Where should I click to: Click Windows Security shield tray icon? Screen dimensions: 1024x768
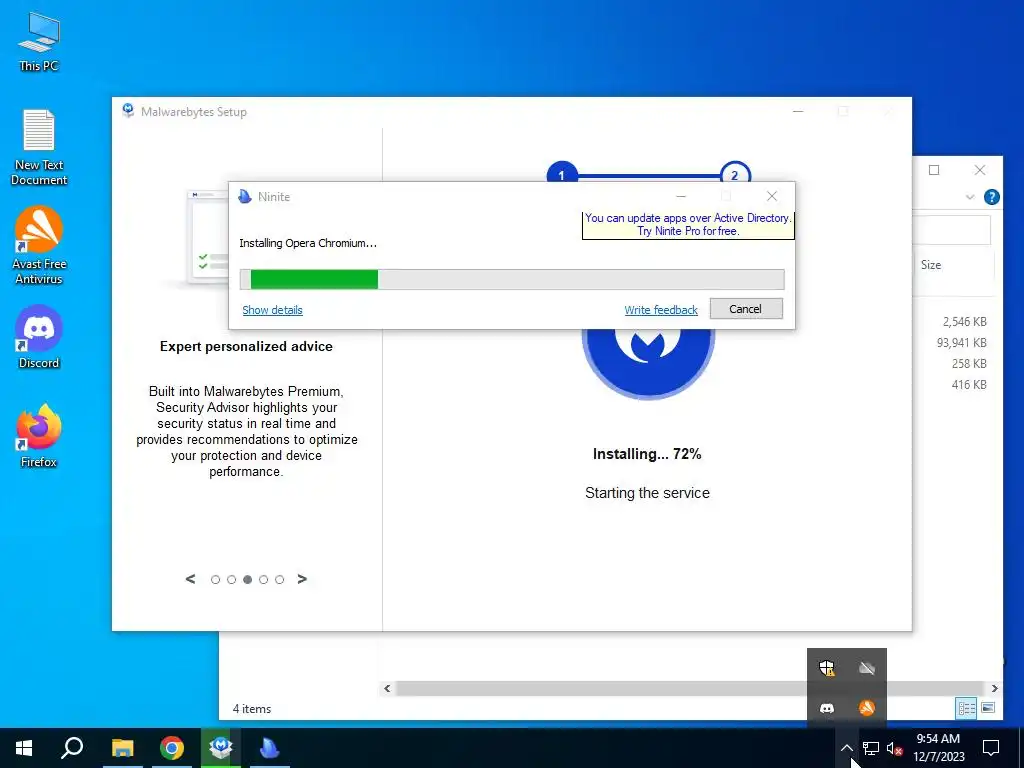827,668
